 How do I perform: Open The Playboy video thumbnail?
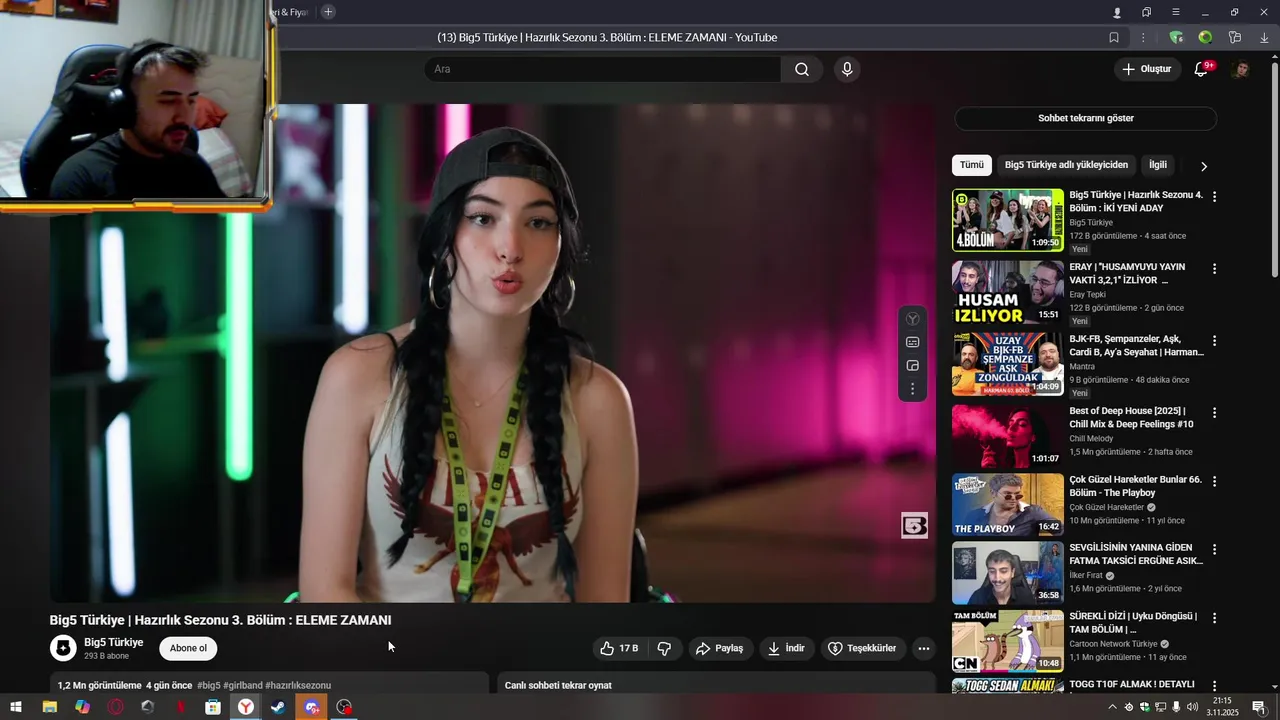click(x=1007, y=505)
